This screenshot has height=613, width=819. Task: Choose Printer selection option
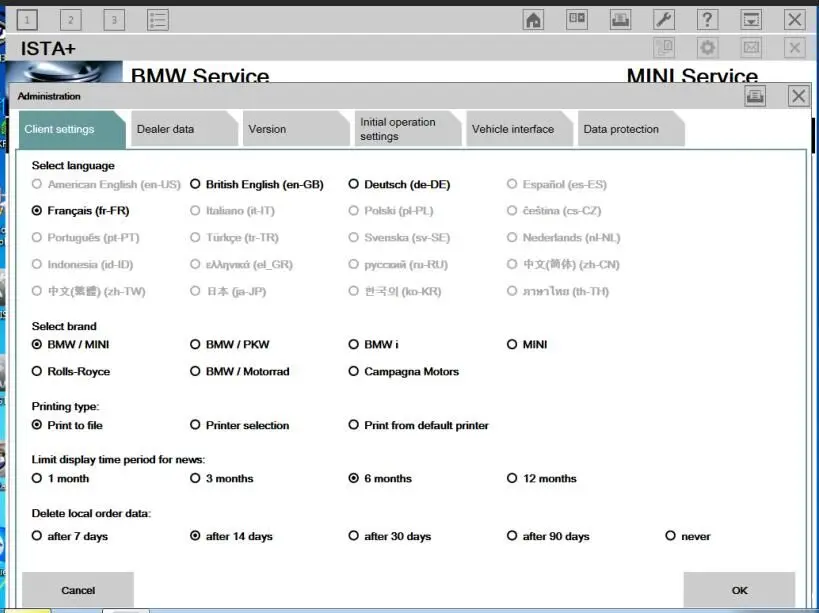click(240, 425)
